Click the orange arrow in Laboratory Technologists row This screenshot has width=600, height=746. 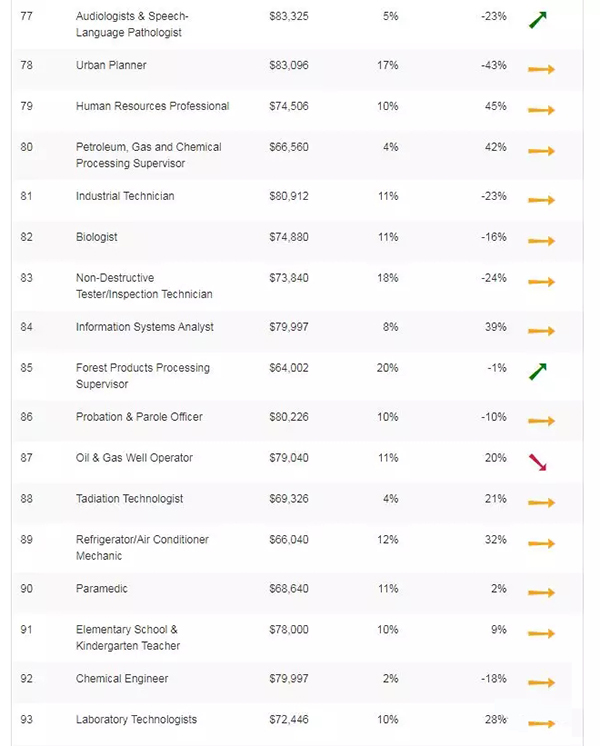(541, 723)
